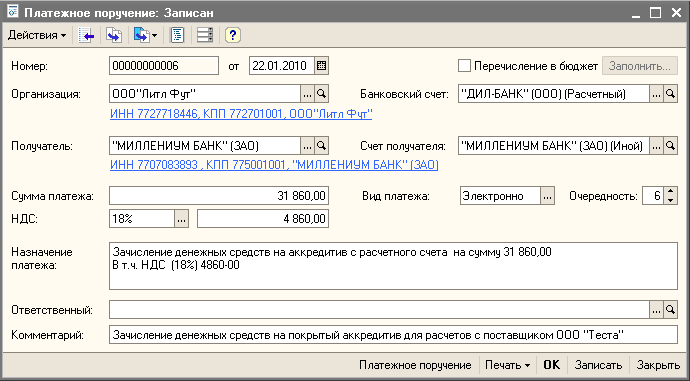Click the rows settings toolbar icon
Screen dimensions: 690x381
coord(205,35)
